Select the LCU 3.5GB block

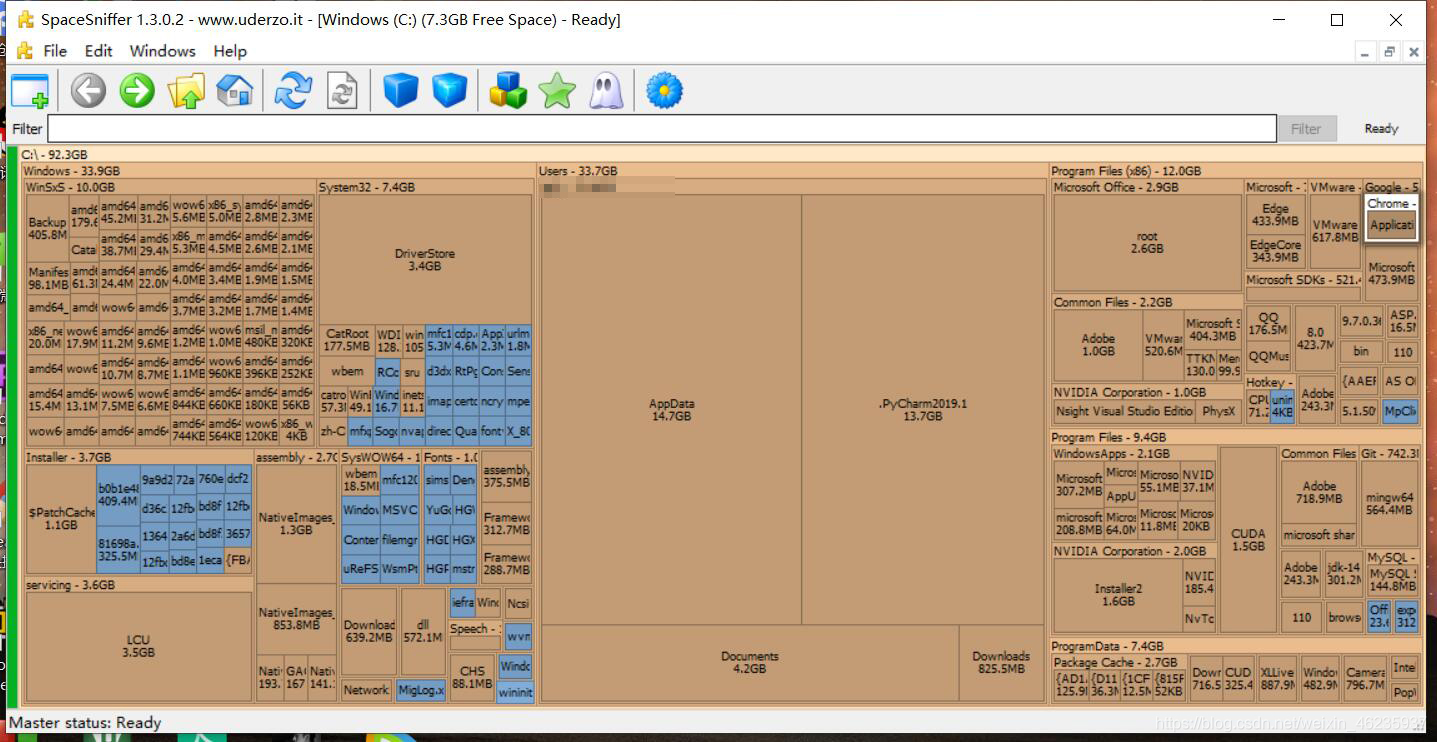(138, 646)
